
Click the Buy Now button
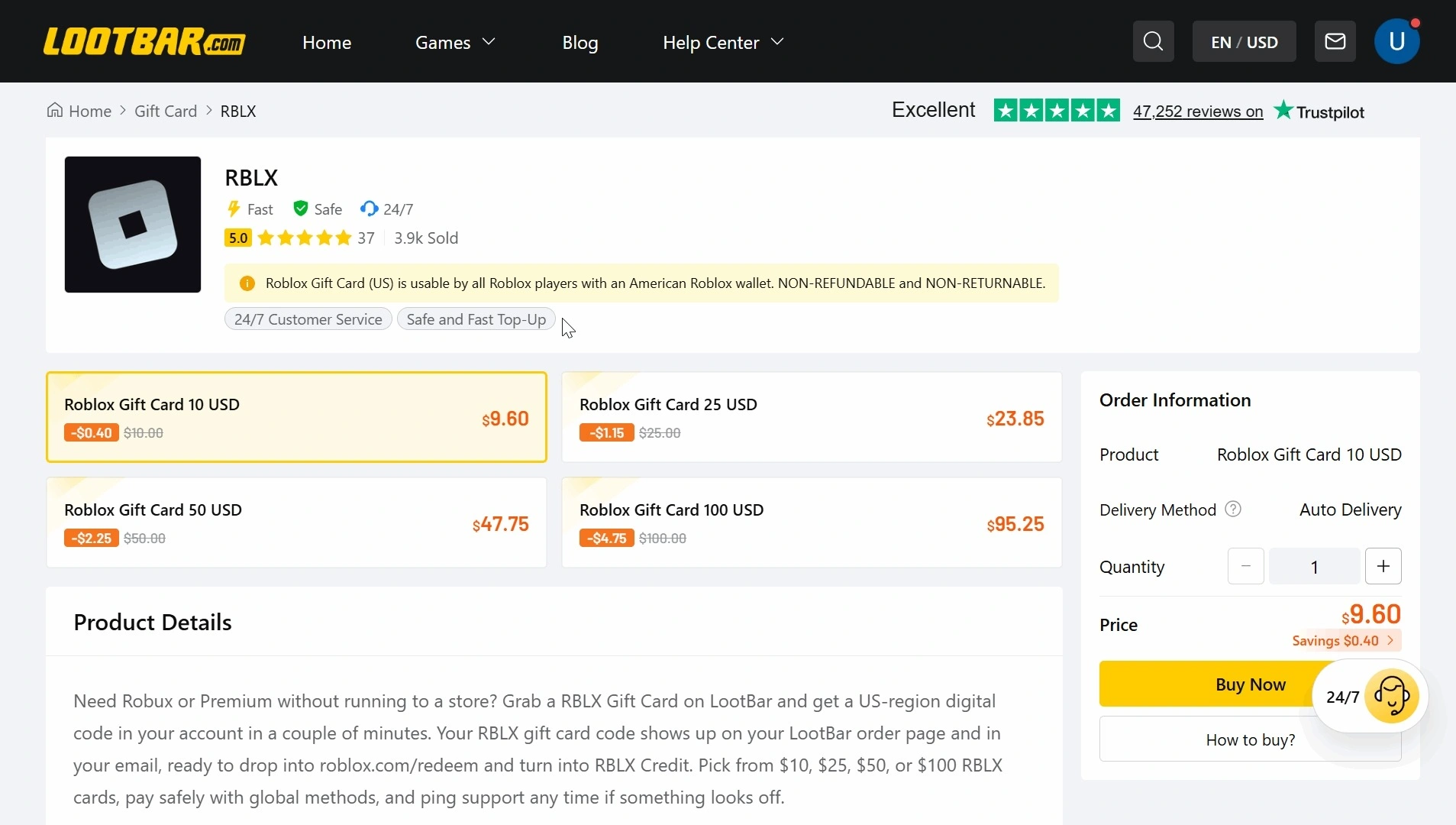click(1251, 684)
